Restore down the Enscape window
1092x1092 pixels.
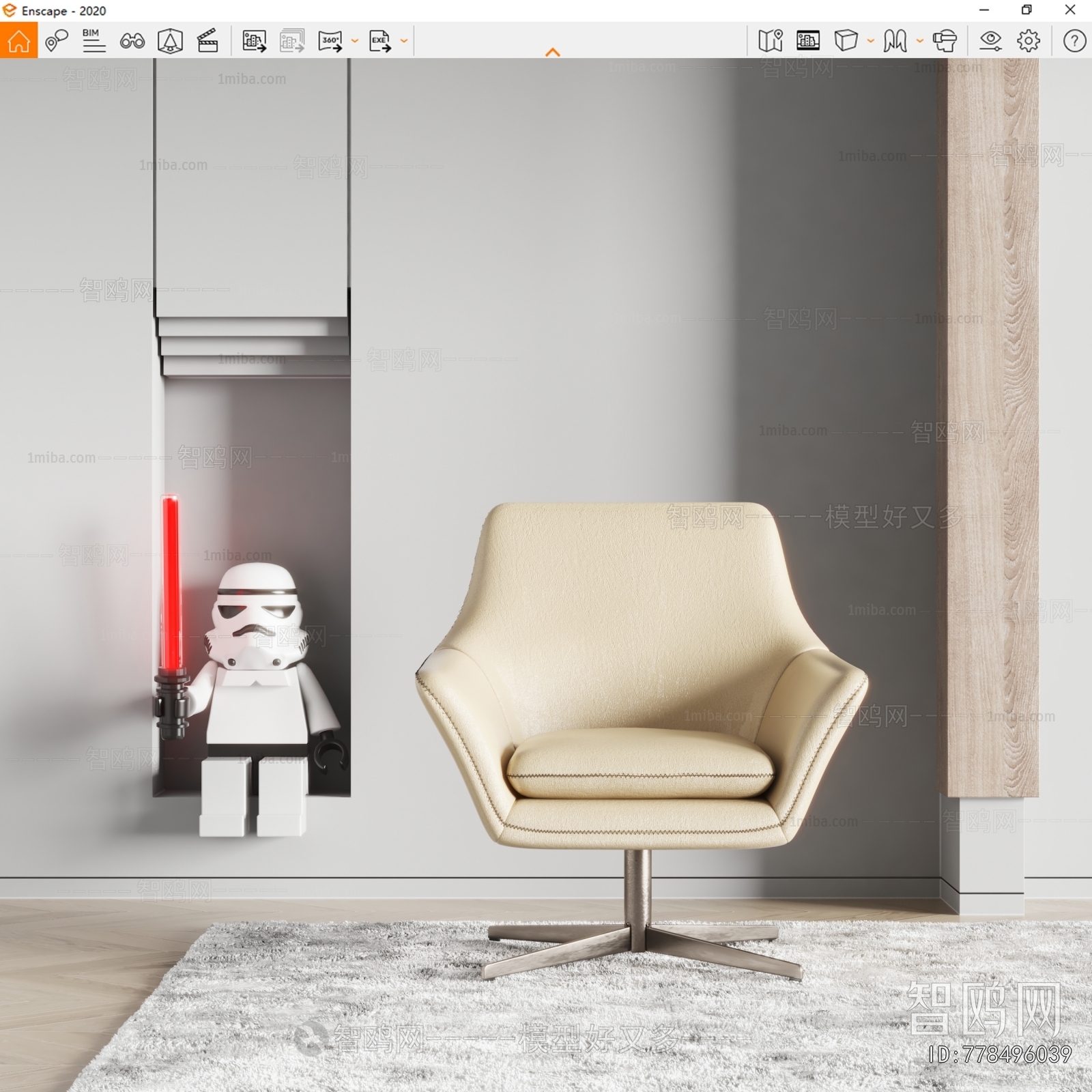click(1026, 10)
